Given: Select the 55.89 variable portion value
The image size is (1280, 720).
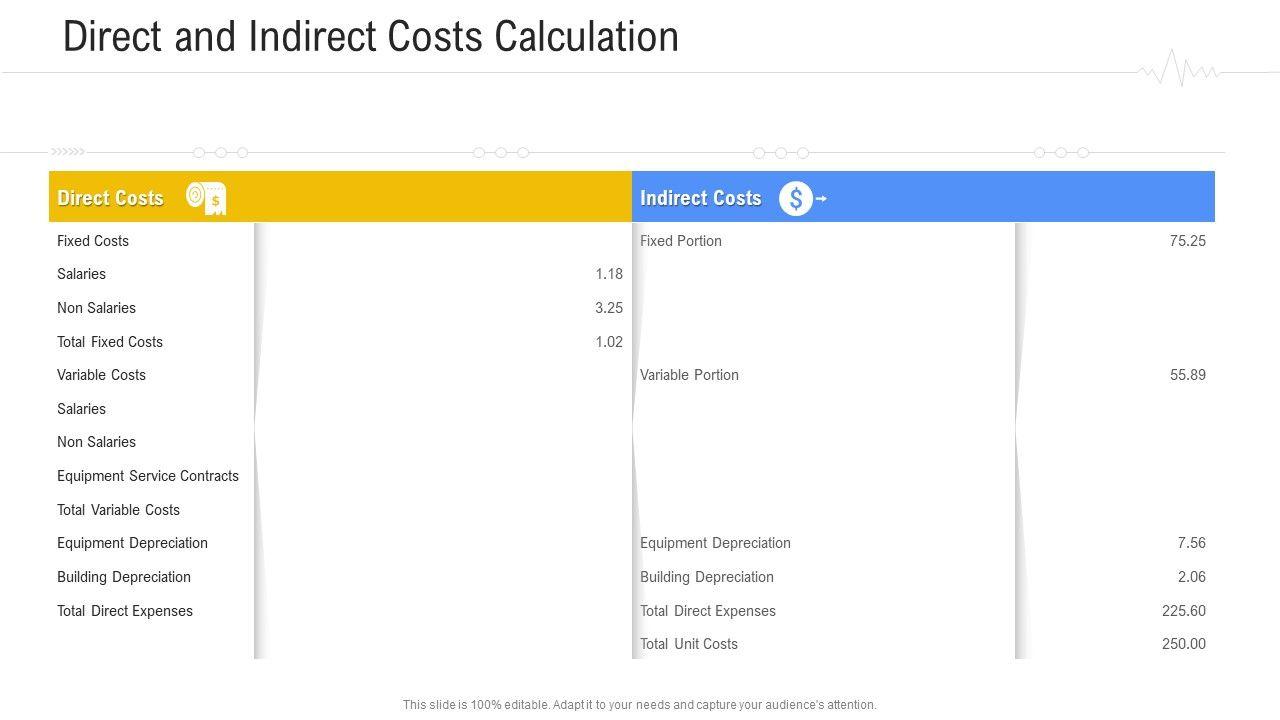Looking at the screenshot, I should 1187,375.
